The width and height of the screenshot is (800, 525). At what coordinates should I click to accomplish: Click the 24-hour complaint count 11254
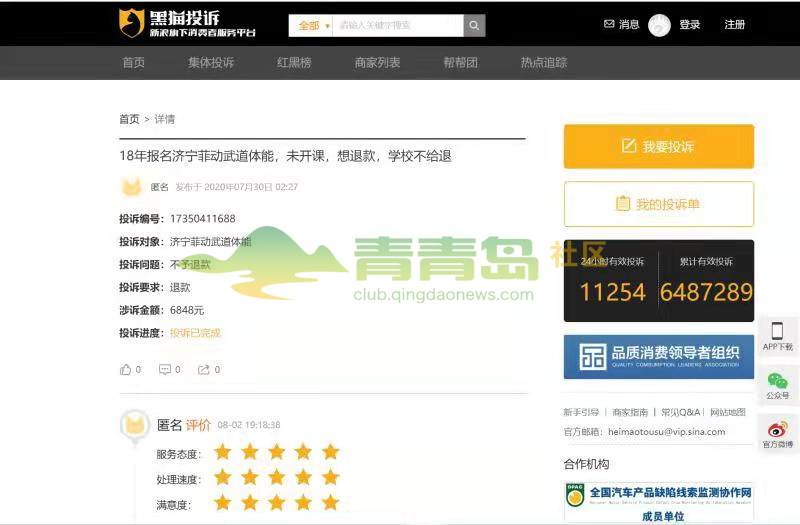click(x=613, y=292)
